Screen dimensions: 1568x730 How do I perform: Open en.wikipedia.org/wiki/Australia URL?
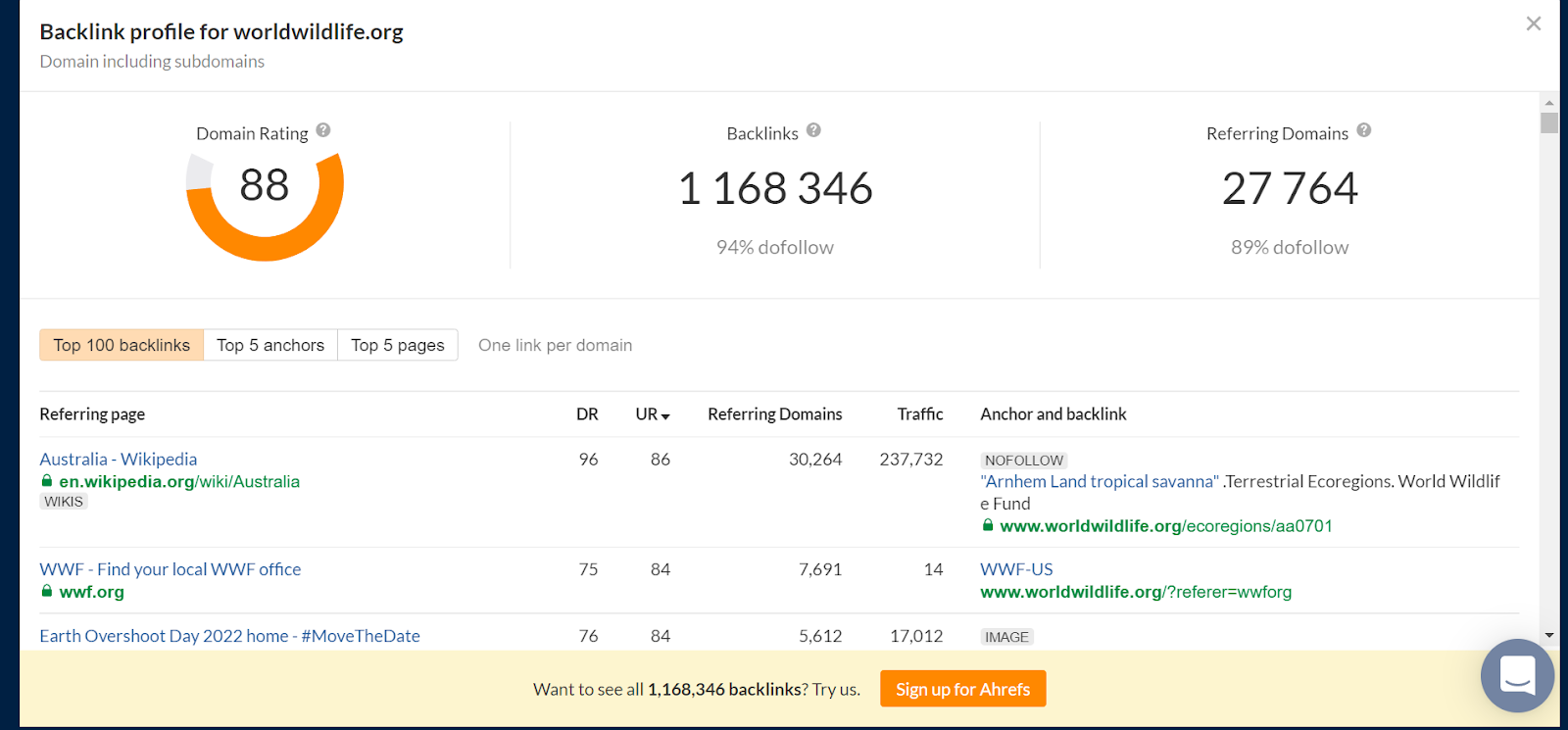tap(179, 481)
